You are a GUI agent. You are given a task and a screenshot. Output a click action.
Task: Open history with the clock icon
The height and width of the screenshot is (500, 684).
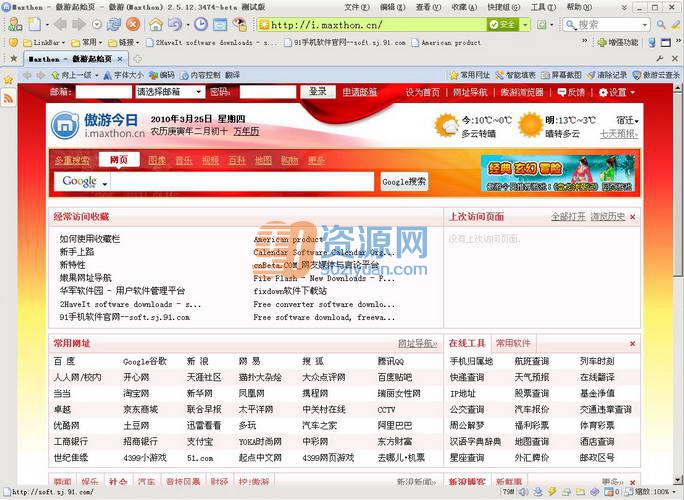[x=201, y=24]
